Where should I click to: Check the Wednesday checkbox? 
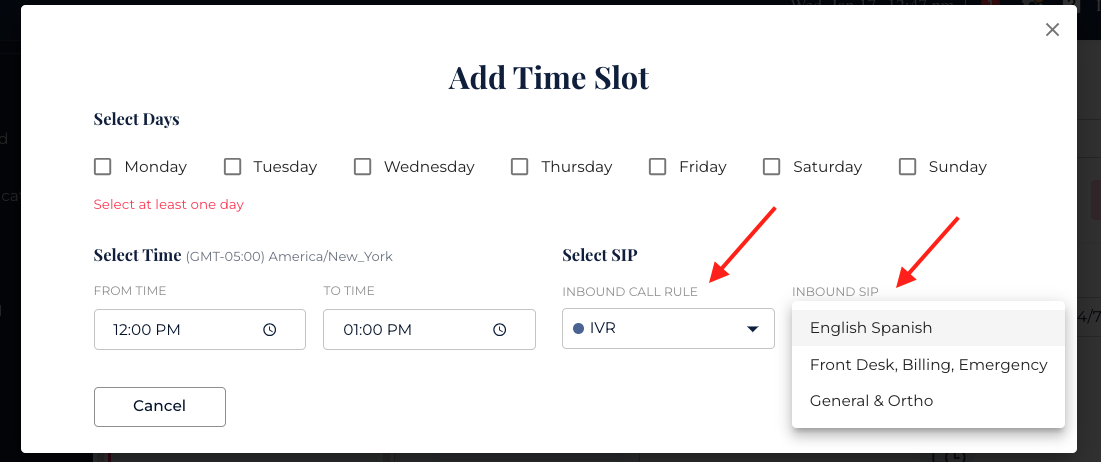coord(362,167)
